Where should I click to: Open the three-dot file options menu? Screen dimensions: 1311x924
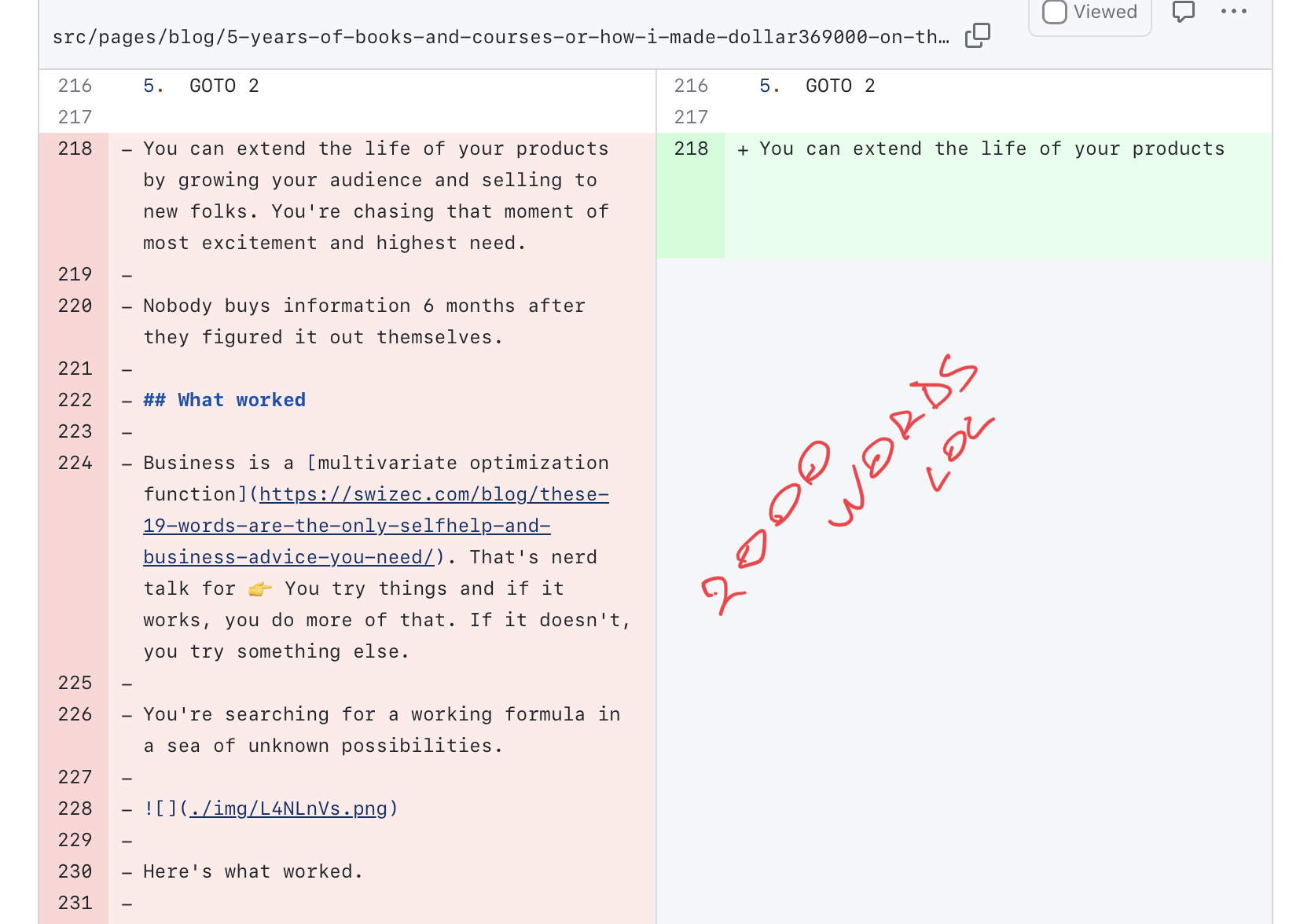click(x=1233, y=11)
